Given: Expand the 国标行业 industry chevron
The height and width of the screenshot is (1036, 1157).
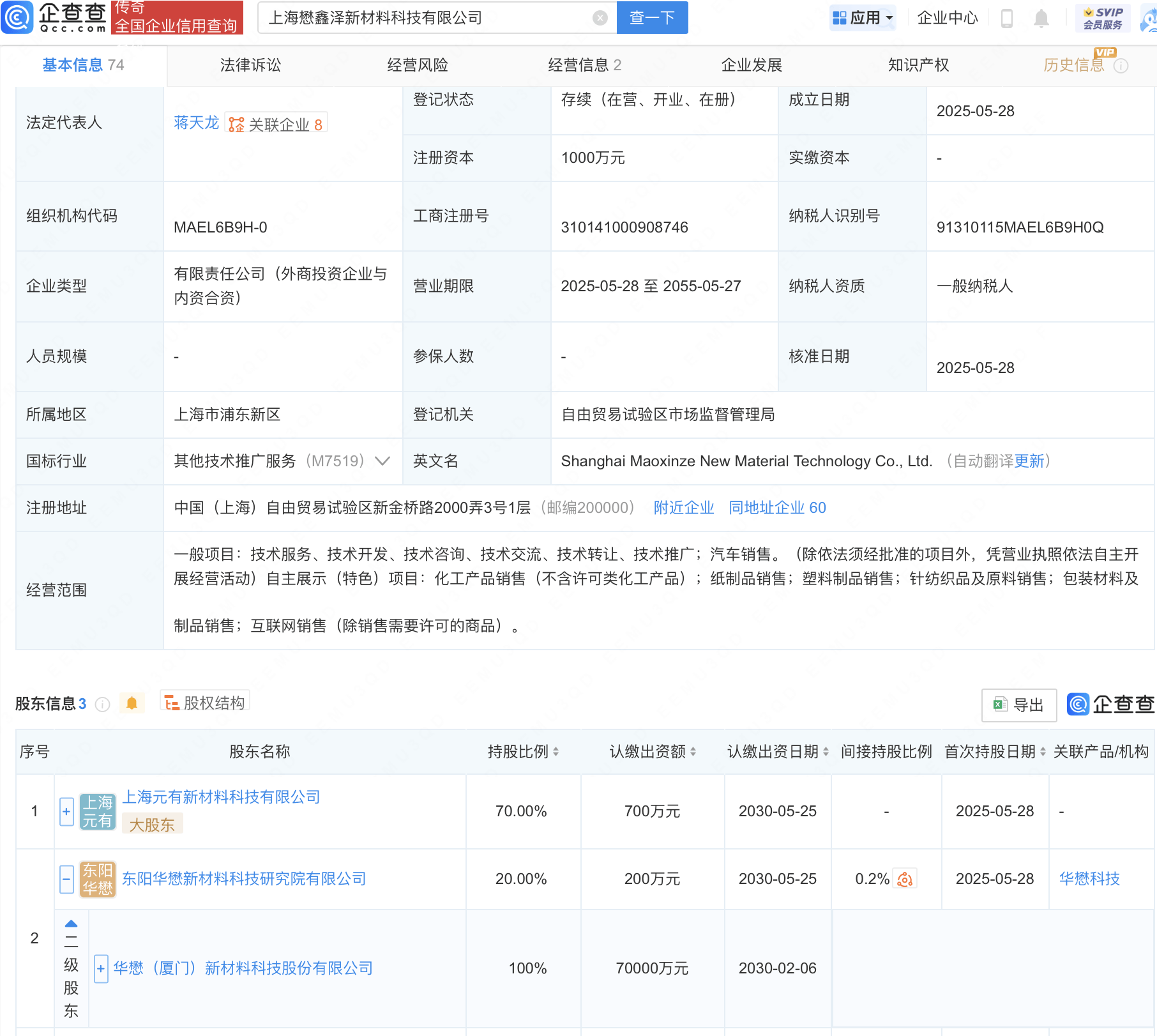Looking at the screenshot, I should tap(382, 461).
